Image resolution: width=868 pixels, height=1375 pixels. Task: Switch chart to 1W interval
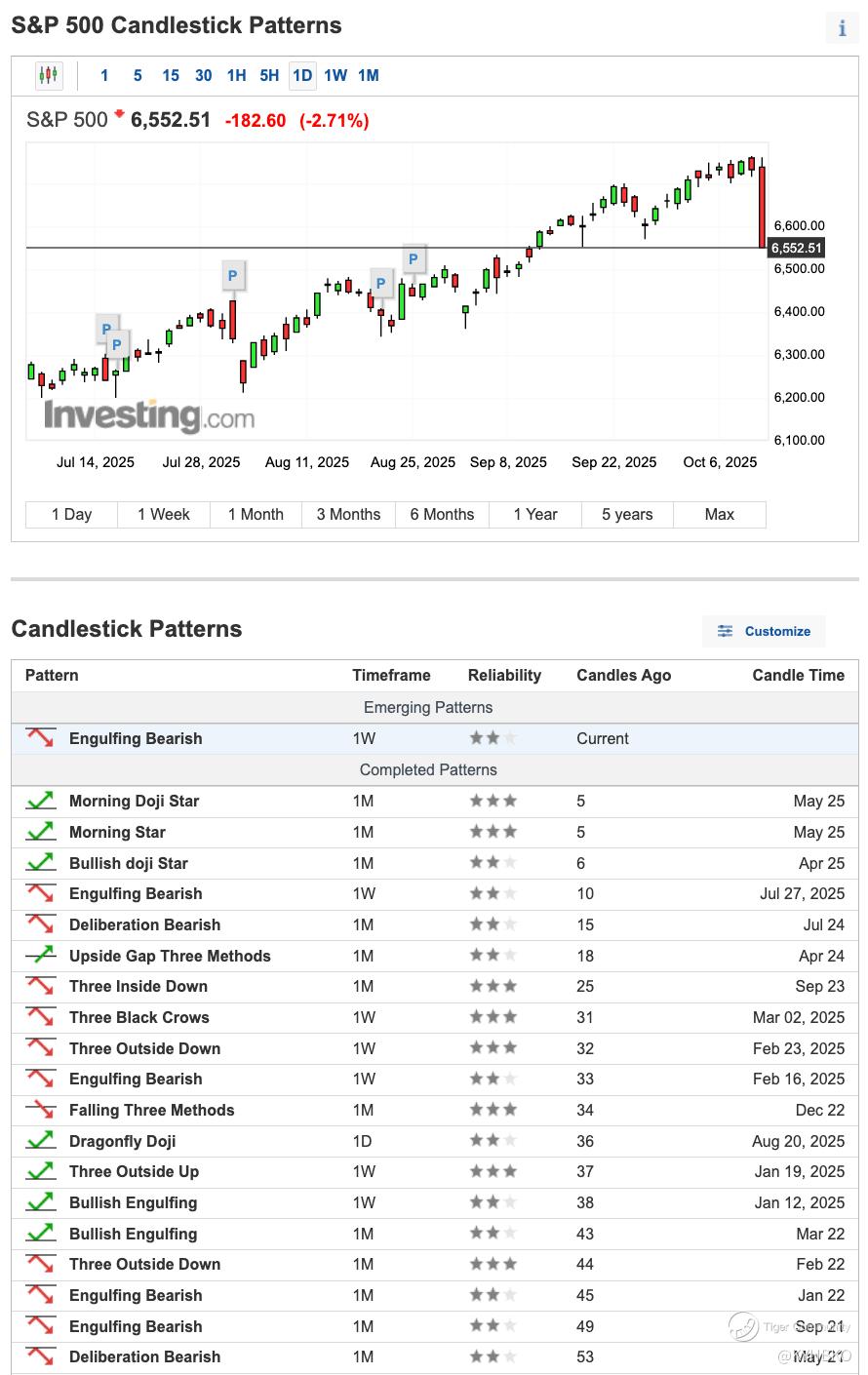335,75
